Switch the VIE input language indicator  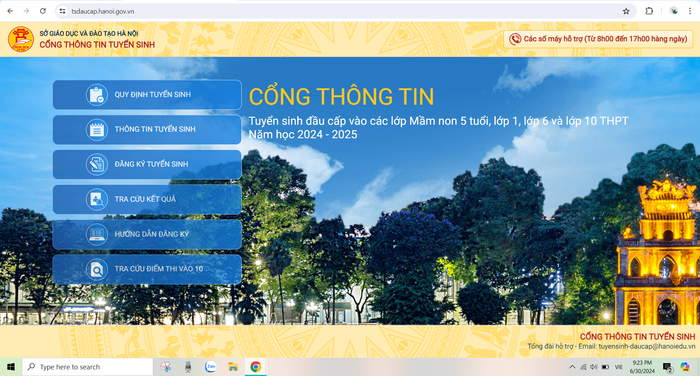click(619, 367)
